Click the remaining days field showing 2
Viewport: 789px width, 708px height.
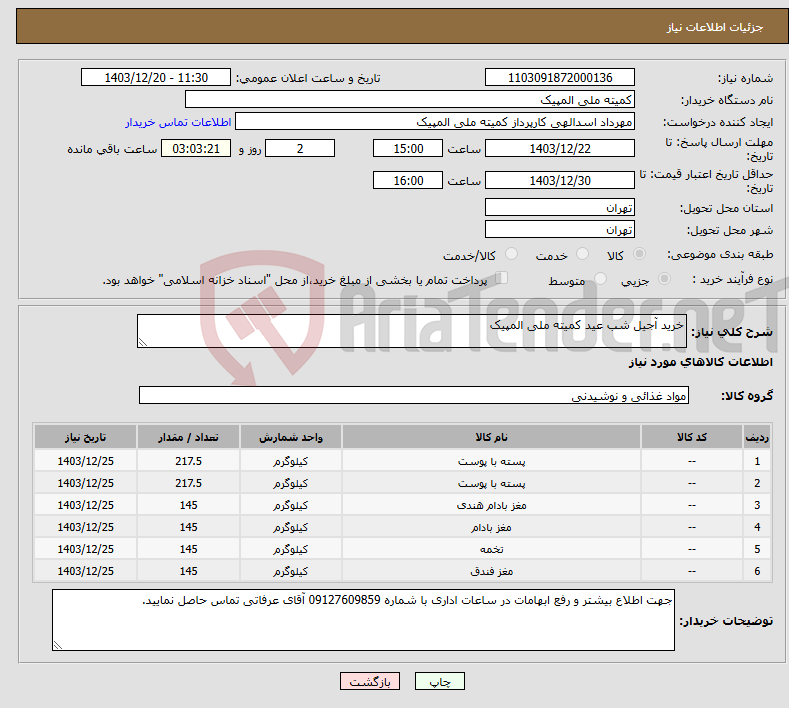[x=300, y=148]
